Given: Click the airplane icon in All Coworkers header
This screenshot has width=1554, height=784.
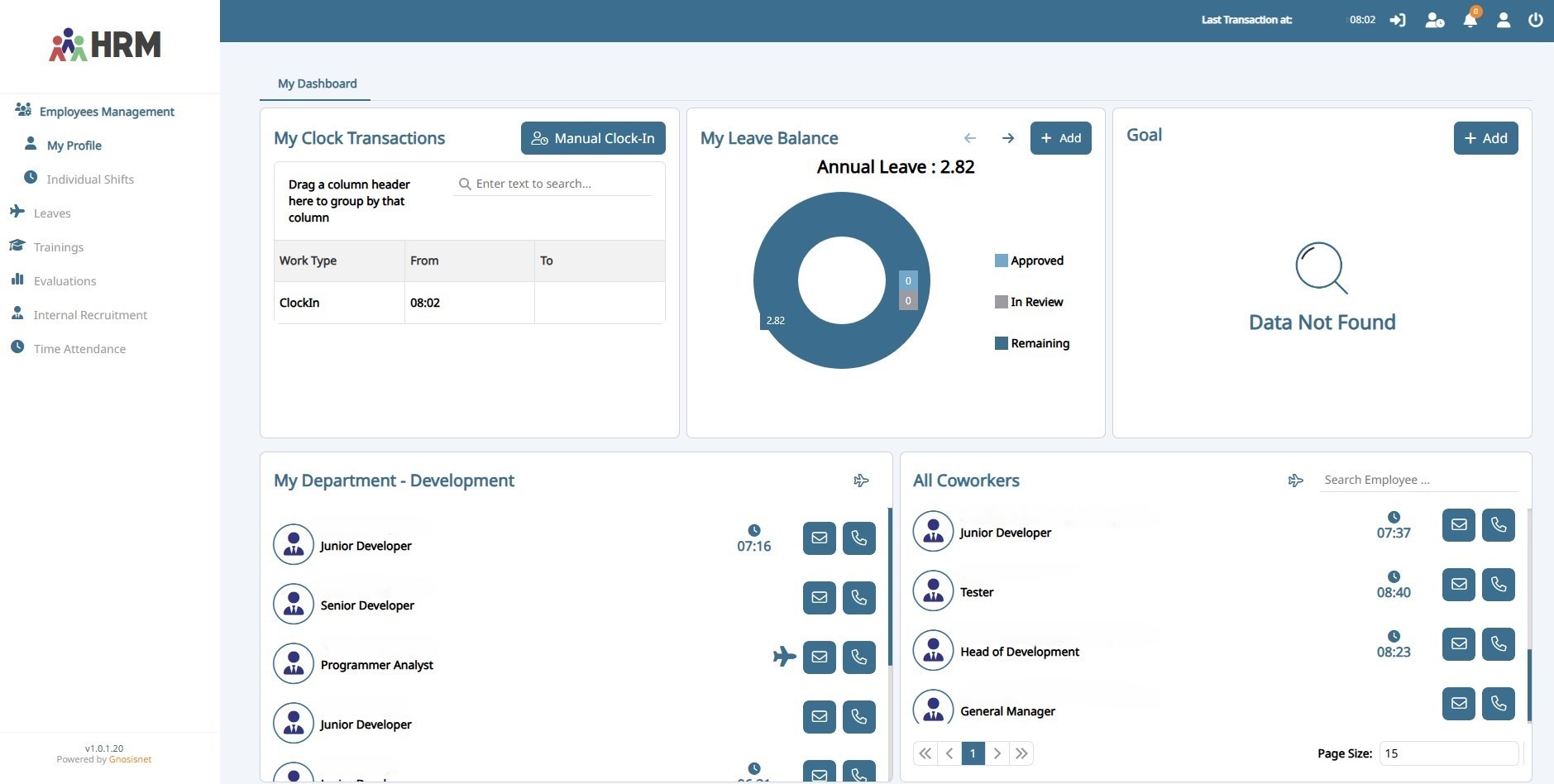Looking at the screenshot, I should click(1295, 480).
